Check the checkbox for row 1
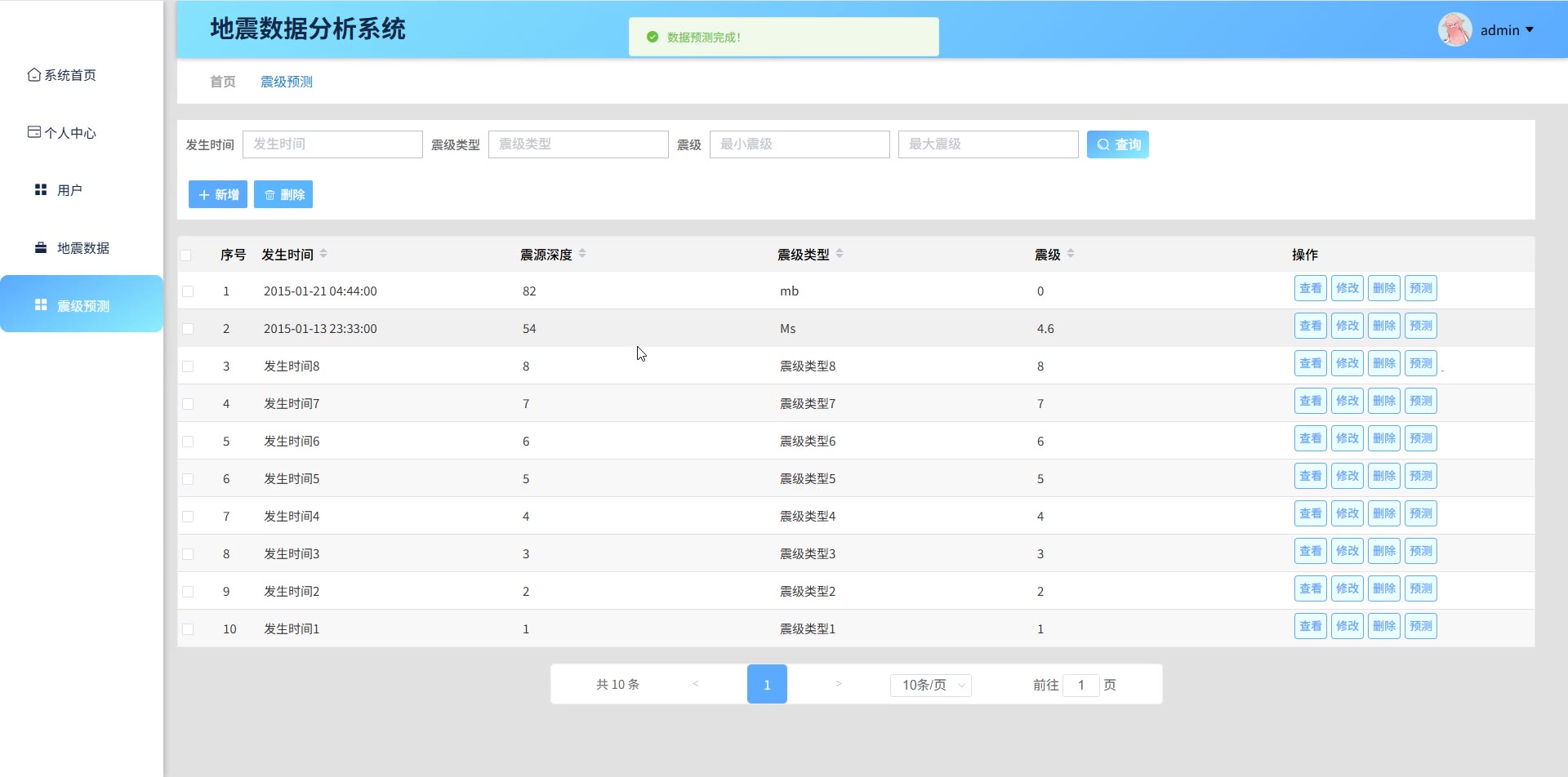 point(188,291)
